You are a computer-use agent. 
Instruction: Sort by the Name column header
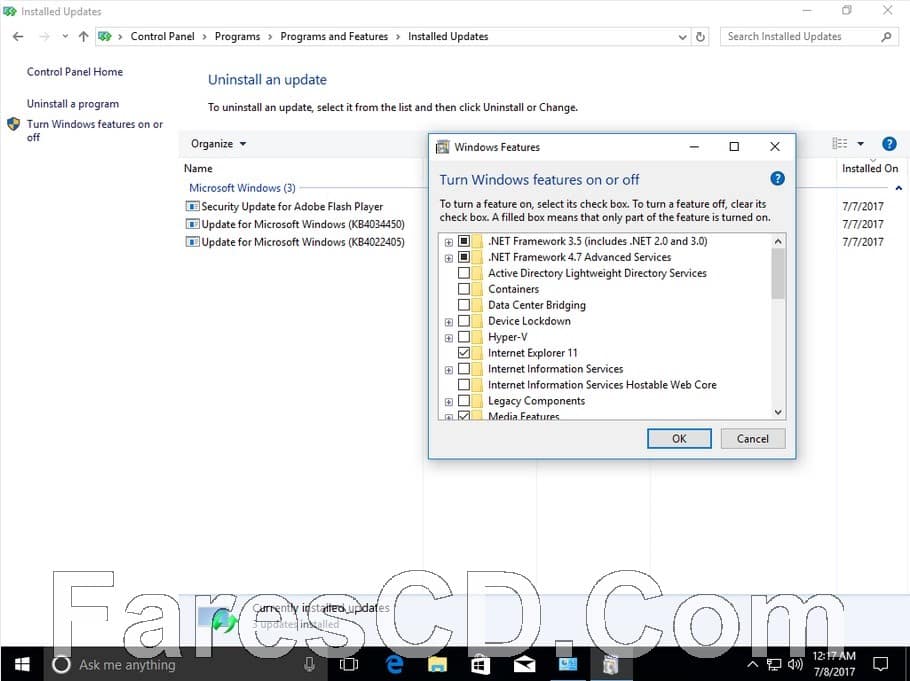(198, 168)
